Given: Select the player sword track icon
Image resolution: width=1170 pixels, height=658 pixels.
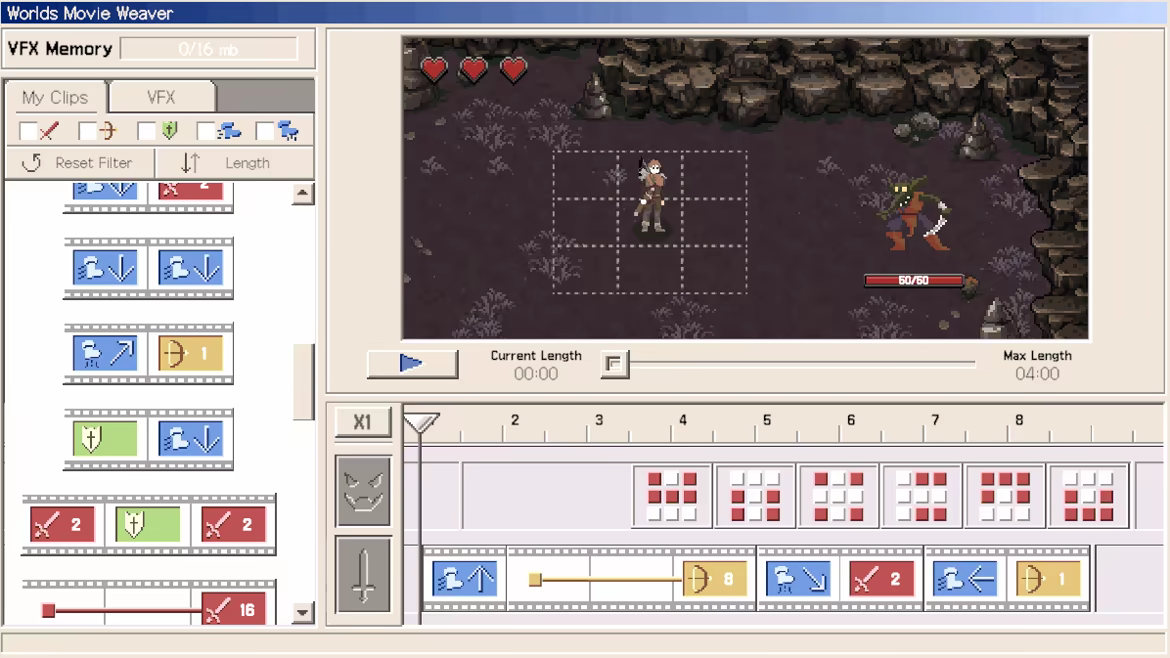Looking at the screenshot, I should tap(363, 575).
